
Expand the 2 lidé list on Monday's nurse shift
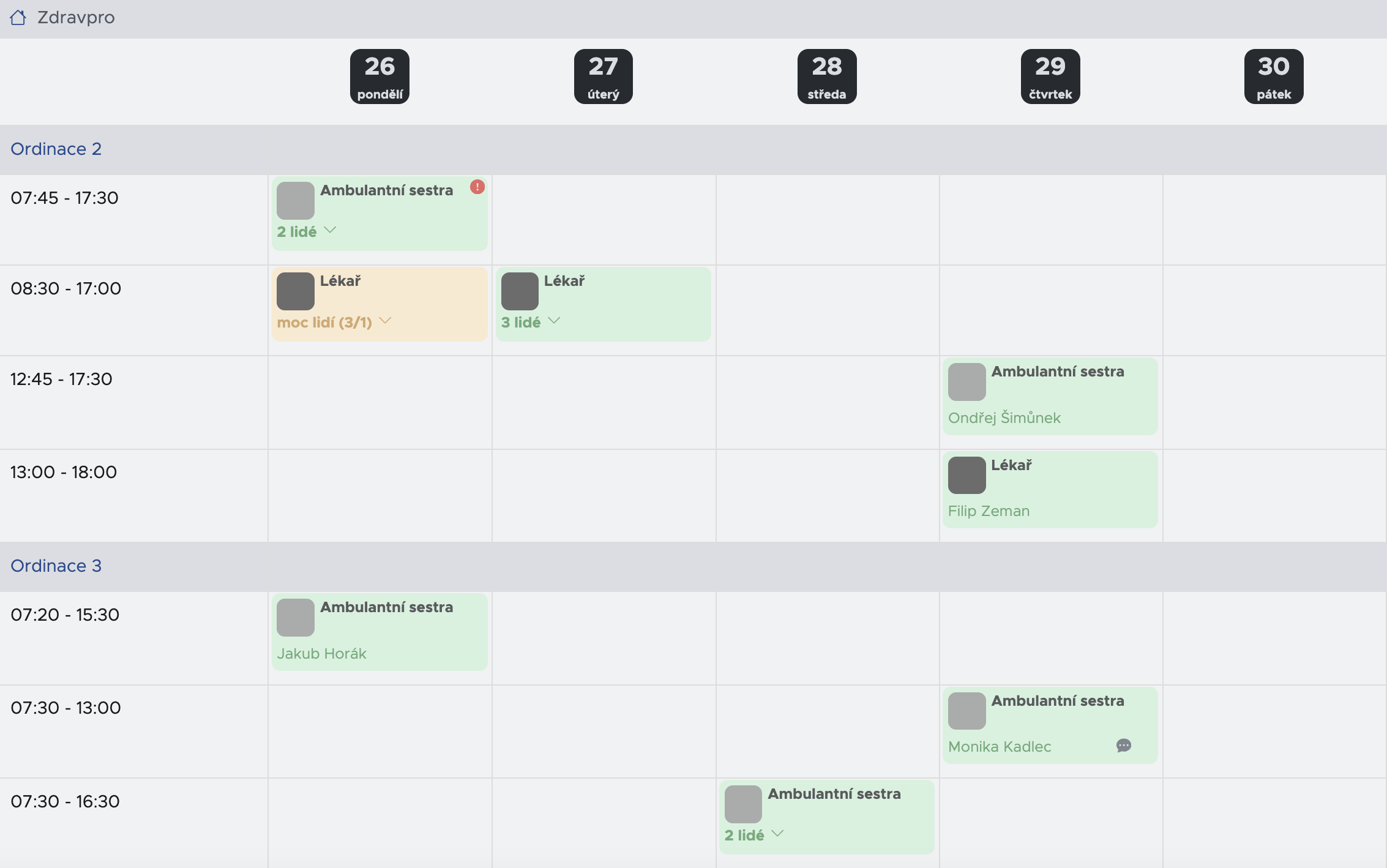click(x=307, y=231)
